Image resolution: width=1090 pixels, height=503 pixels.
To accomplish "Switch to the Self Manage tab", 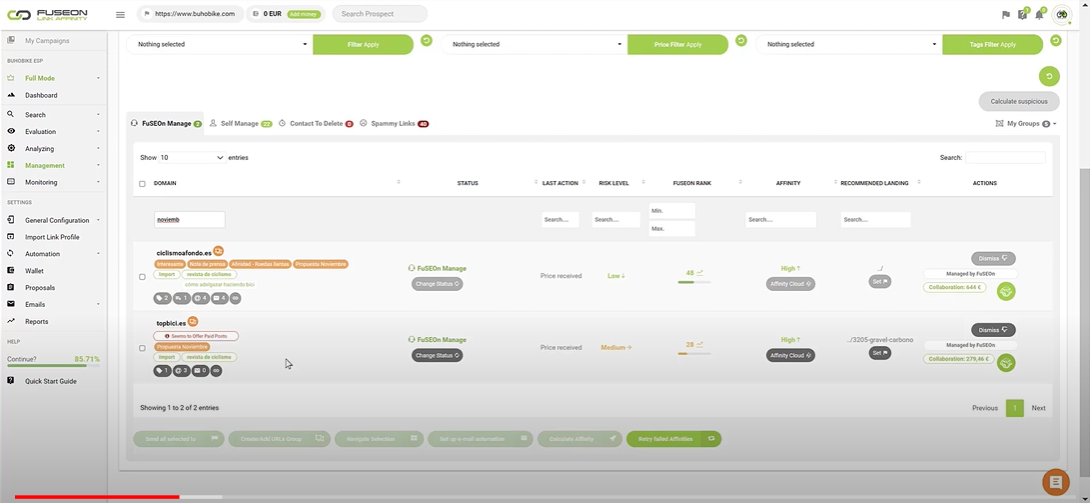I will (x=240, y=124).
